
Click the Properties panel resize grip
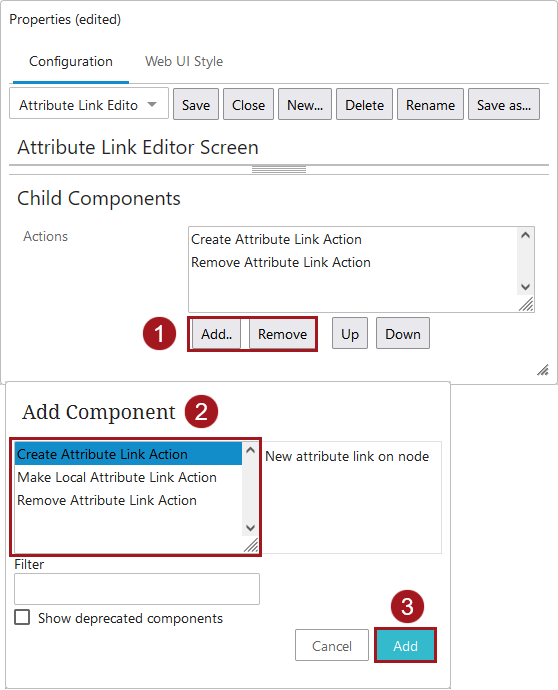(543, 370)
